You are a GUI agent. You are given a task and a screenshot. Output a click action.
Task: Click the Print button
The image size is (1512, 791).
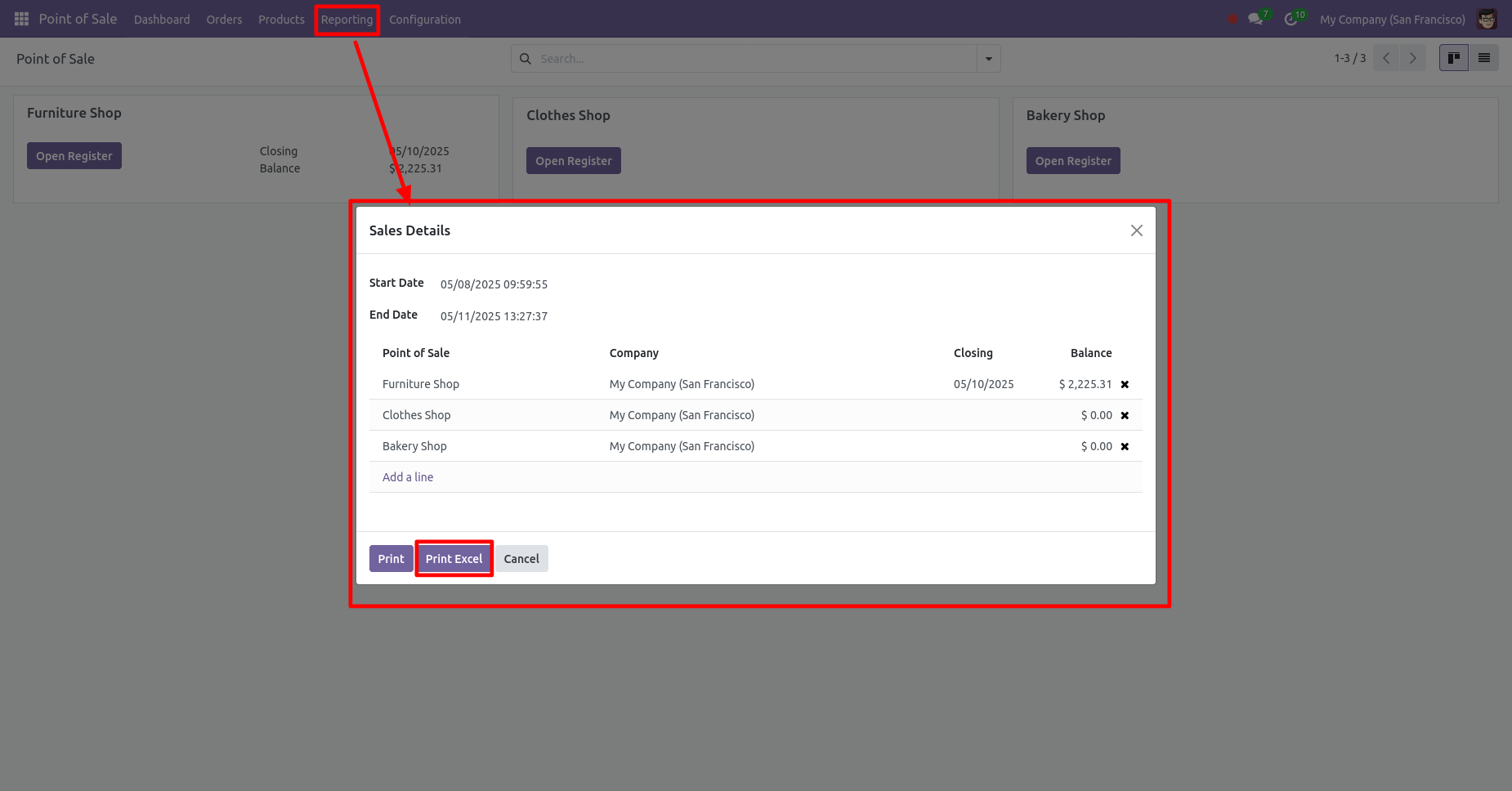pyautogui.click(x=391, y=559)
